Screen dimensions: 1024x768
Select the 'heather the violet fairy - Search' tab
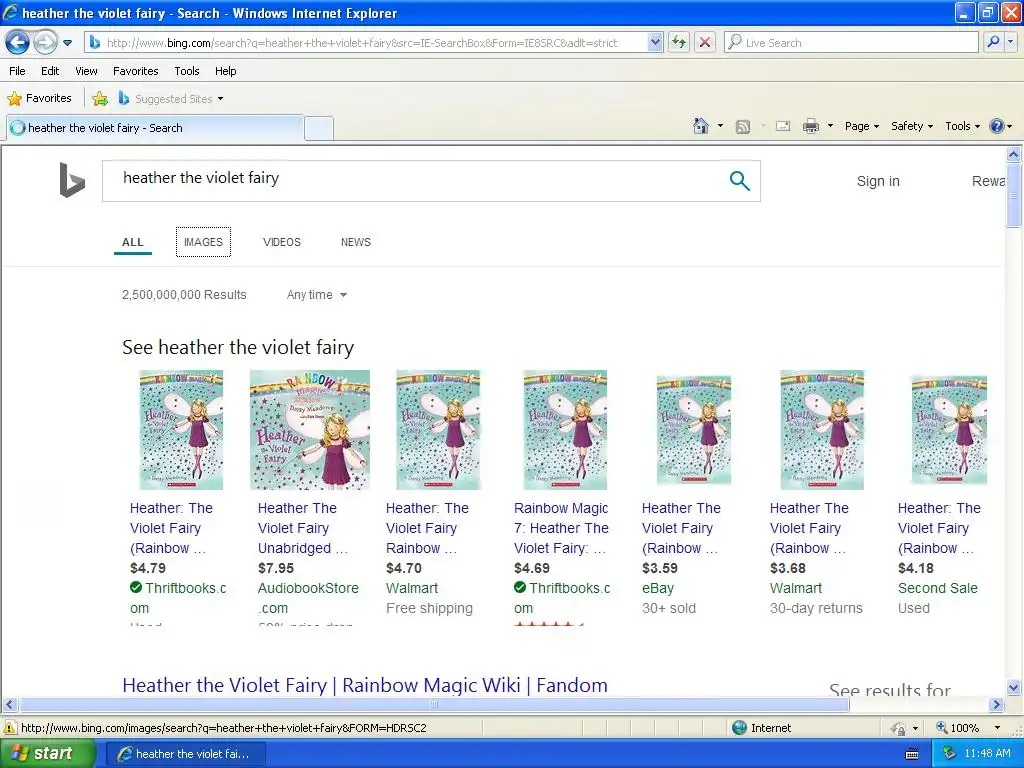point(155,128)
